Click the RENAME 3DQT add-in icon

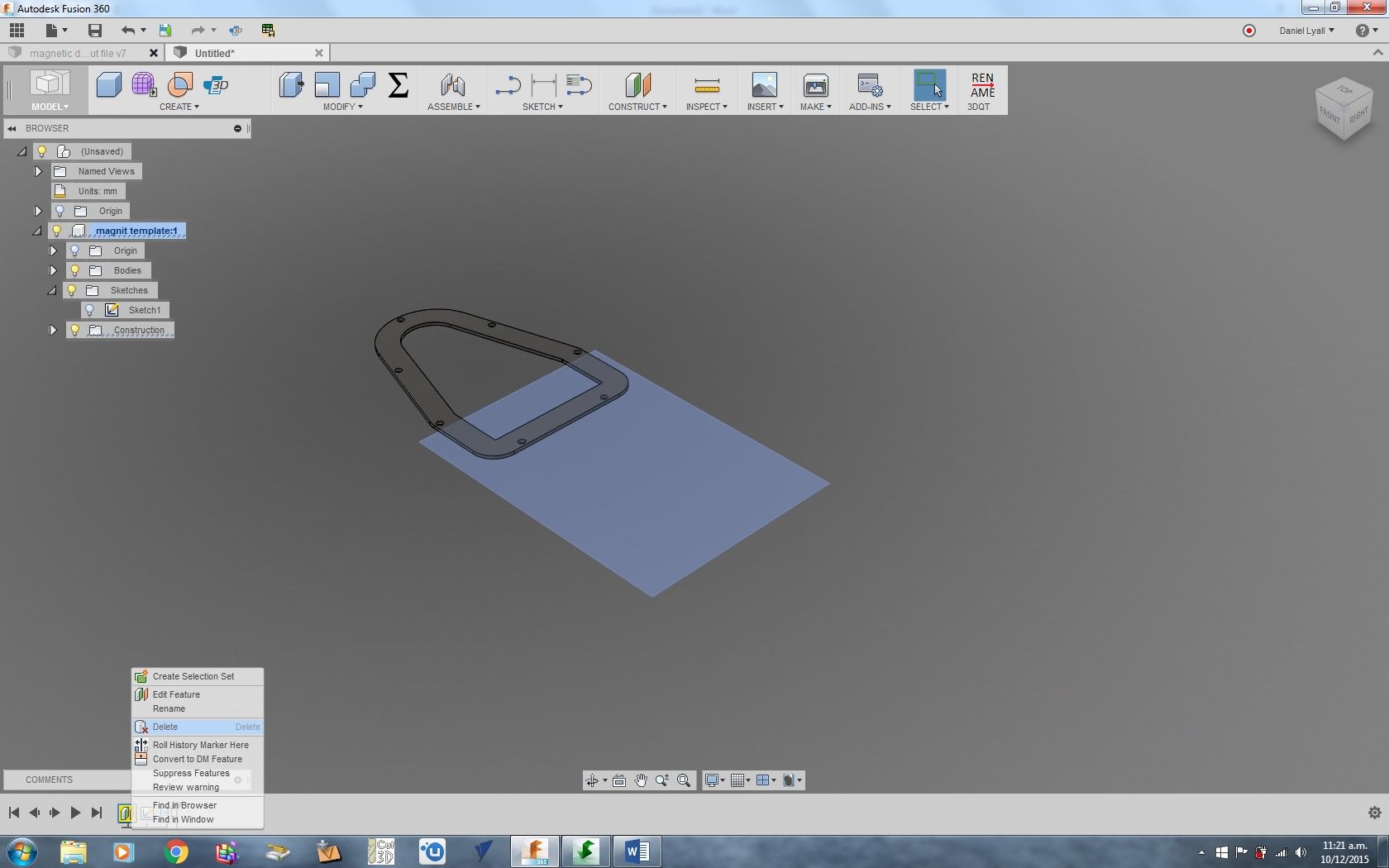tap(982, 84)
